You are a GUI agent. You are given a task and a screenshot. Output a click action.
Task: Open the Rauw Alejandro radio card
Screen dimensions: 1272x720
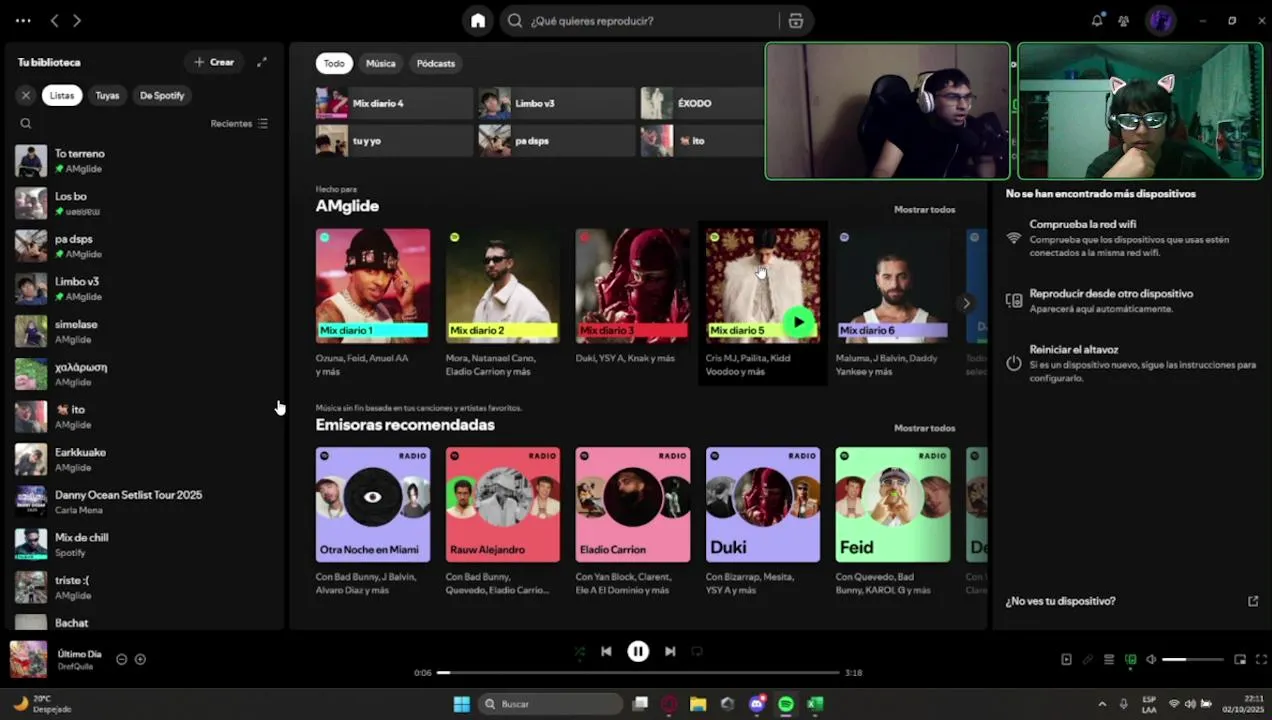pos(502,504)
